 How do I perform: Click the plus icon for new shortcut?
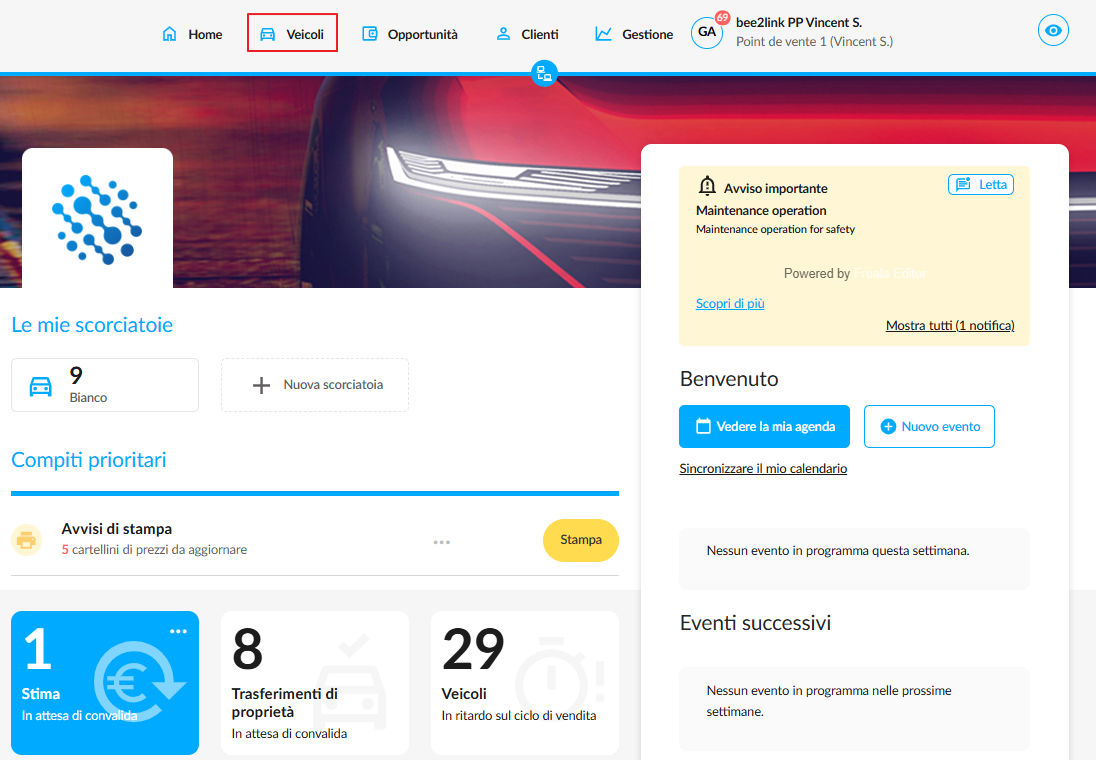click(x=261, y=385)
